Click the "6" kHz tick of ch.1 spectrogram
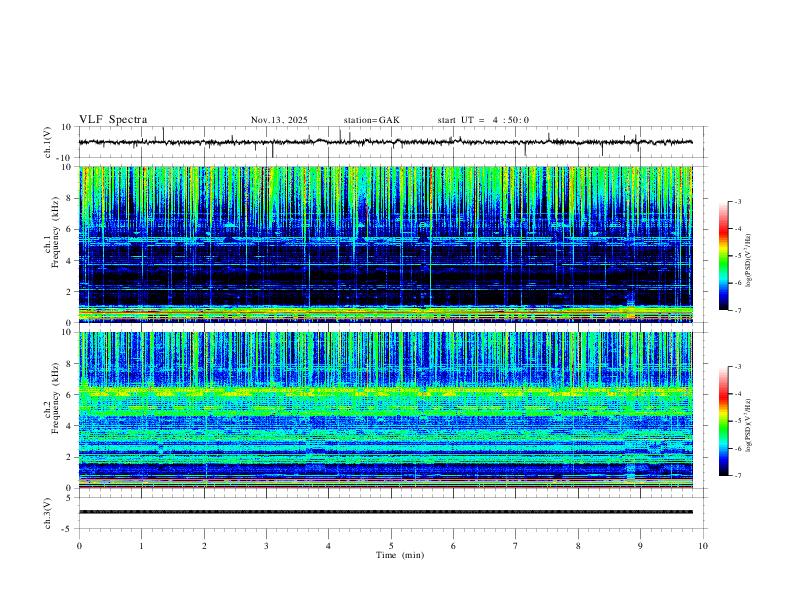Image resolution: width=792 pixels, height=612 pixels. pos(70,229)
